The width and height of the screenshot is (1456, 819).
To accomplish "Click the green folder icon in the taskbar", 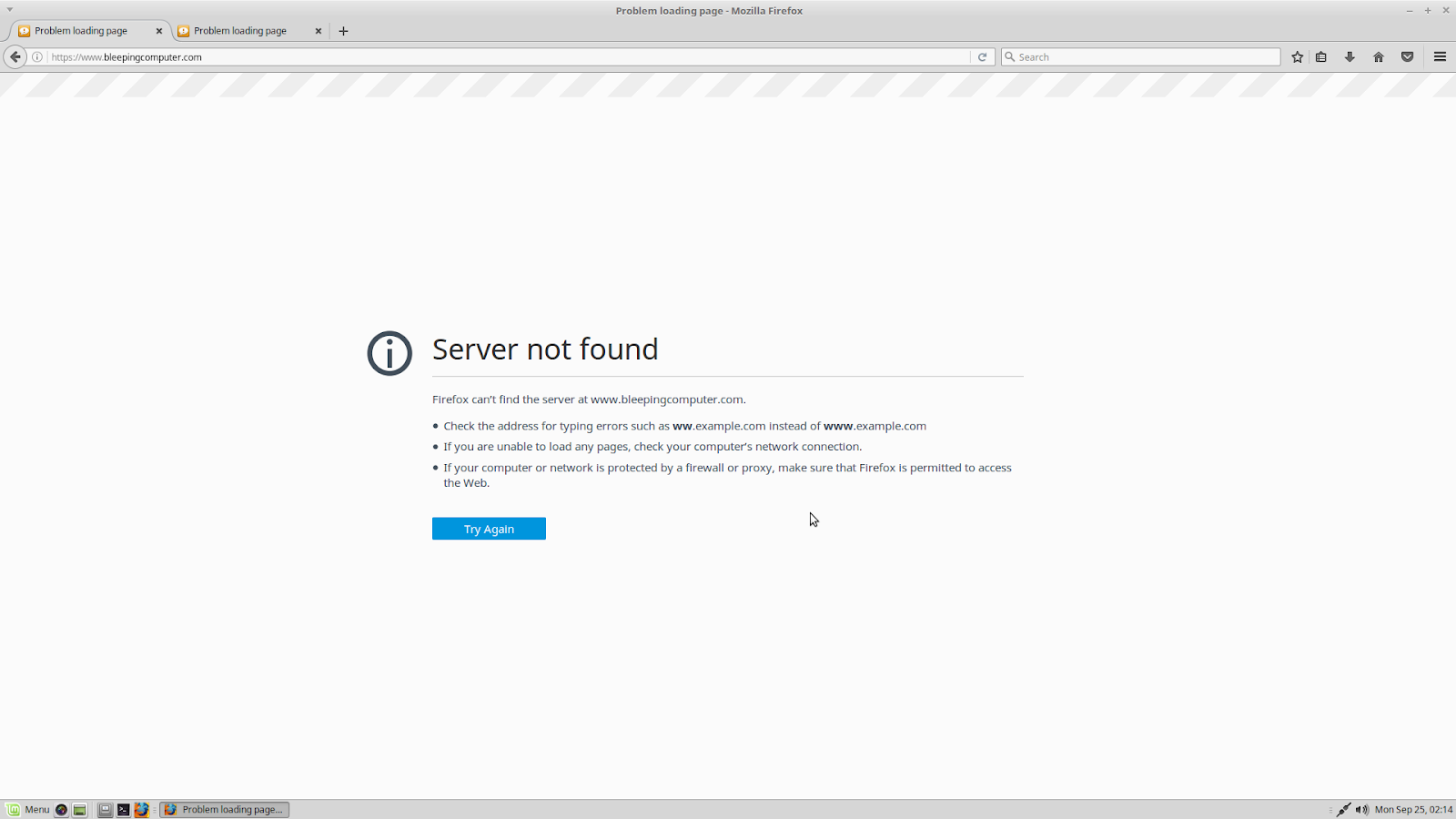I will click(80, 810).
